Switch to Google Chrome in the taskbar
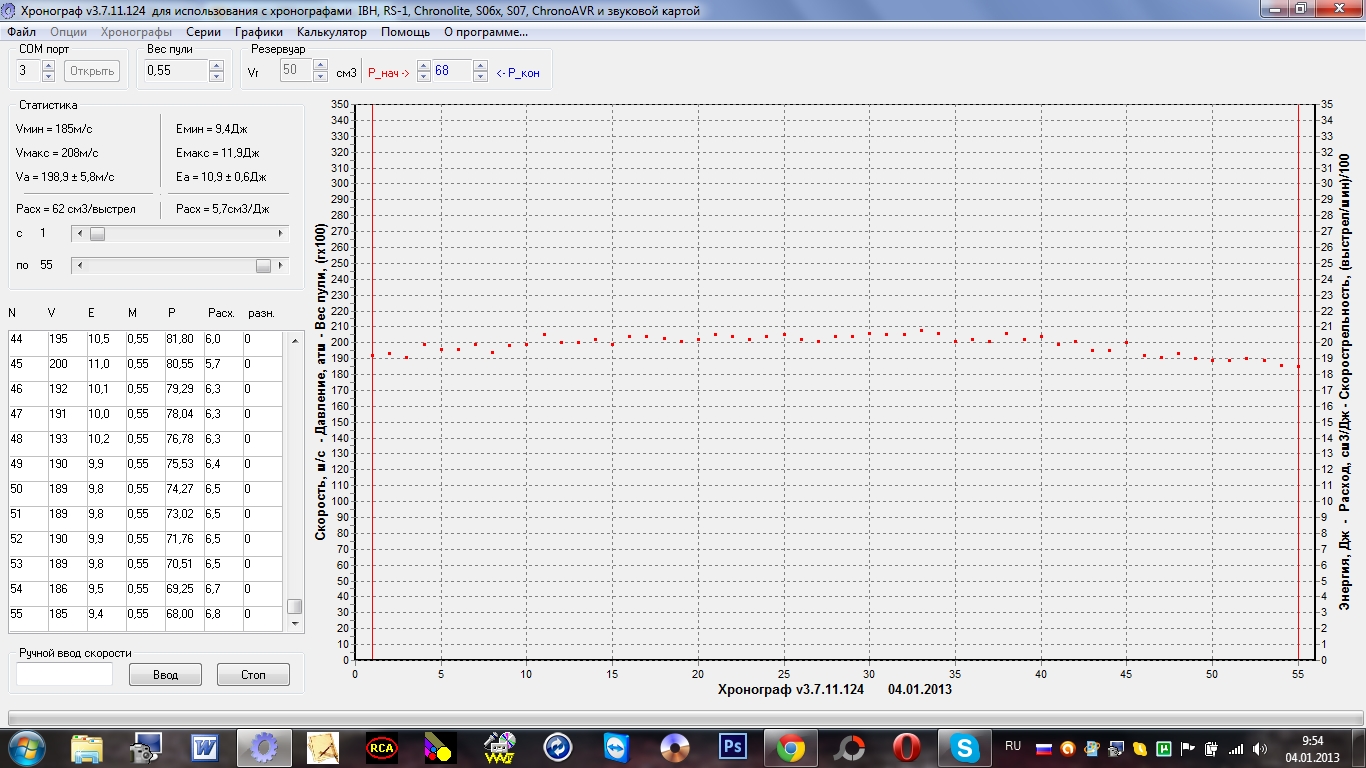Viewport: 1366px width, 768px height. [x=791, y=748]
